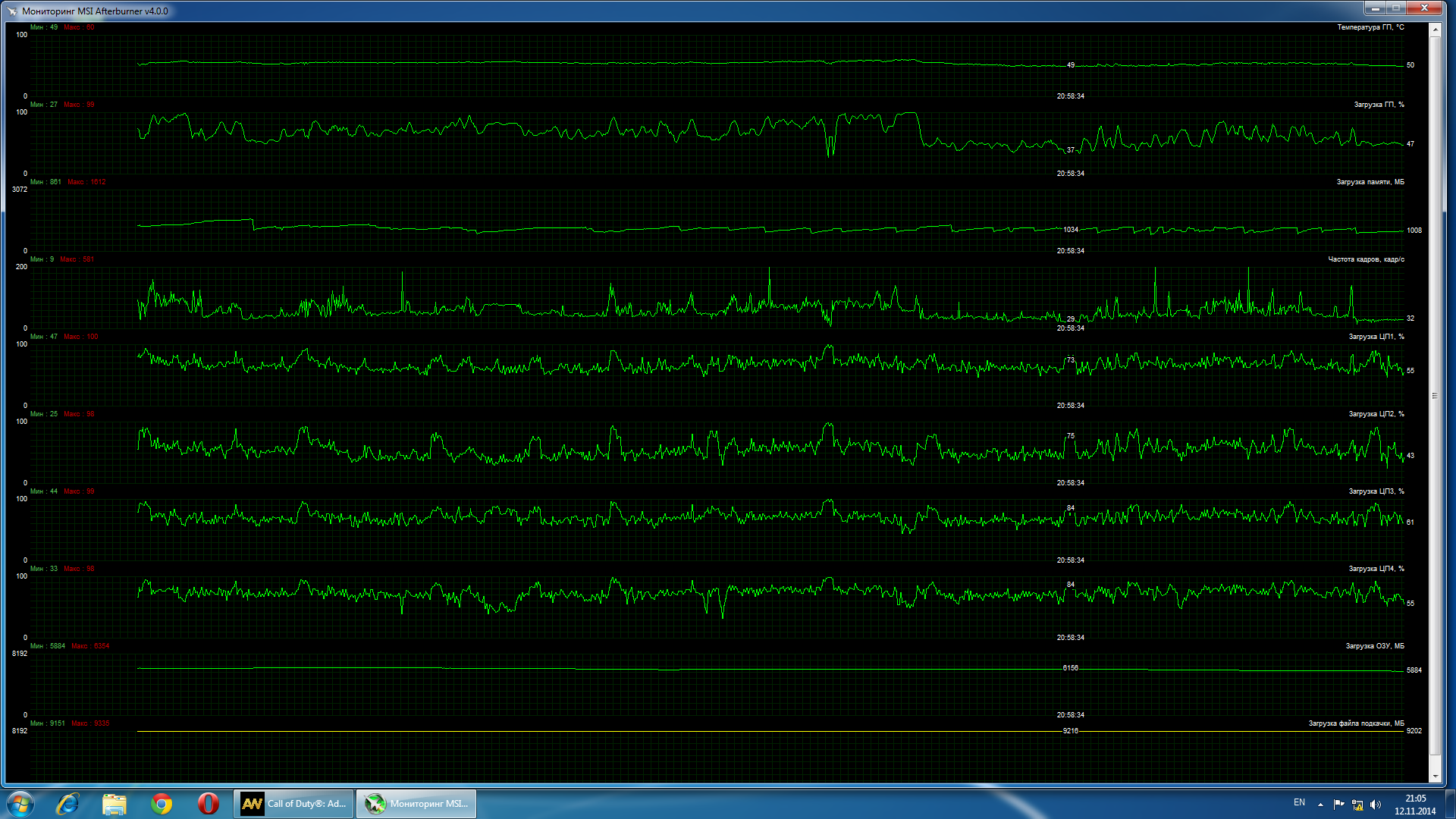Open Afterburner title bar system menu icon
This screenshot has height=819, width=1456.
pos(12,11)
